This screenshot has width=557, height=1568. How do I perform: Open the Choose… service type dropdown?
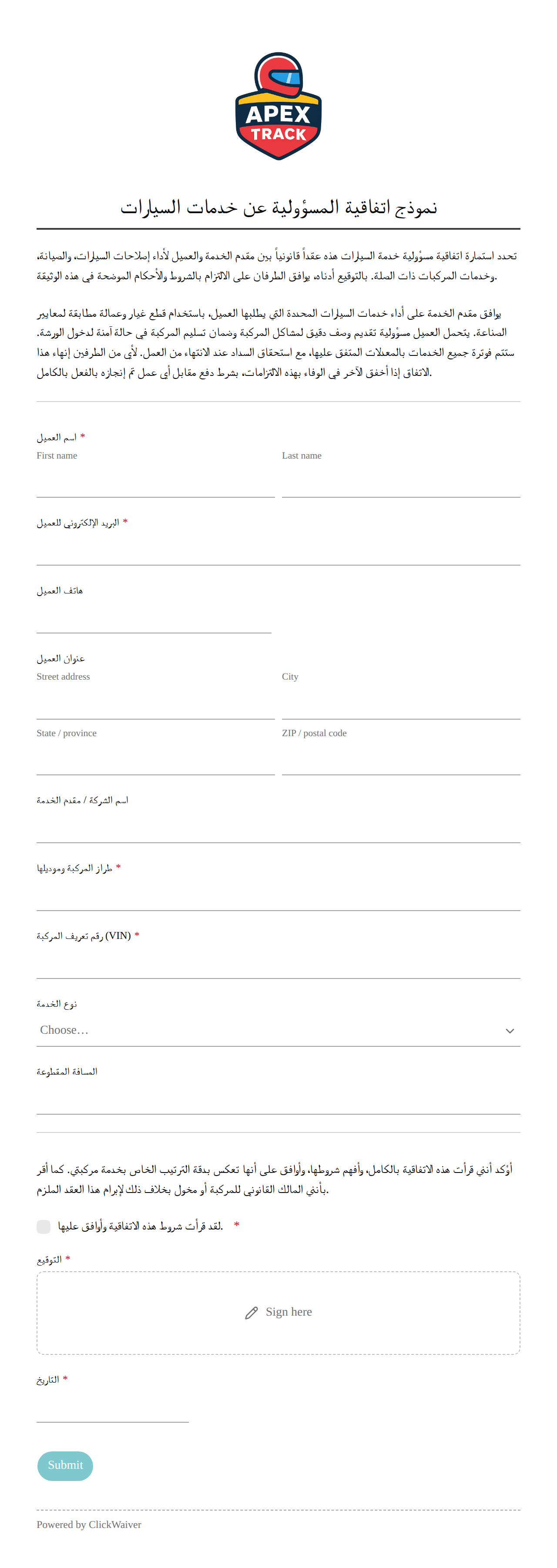[x=278, y=1031]
